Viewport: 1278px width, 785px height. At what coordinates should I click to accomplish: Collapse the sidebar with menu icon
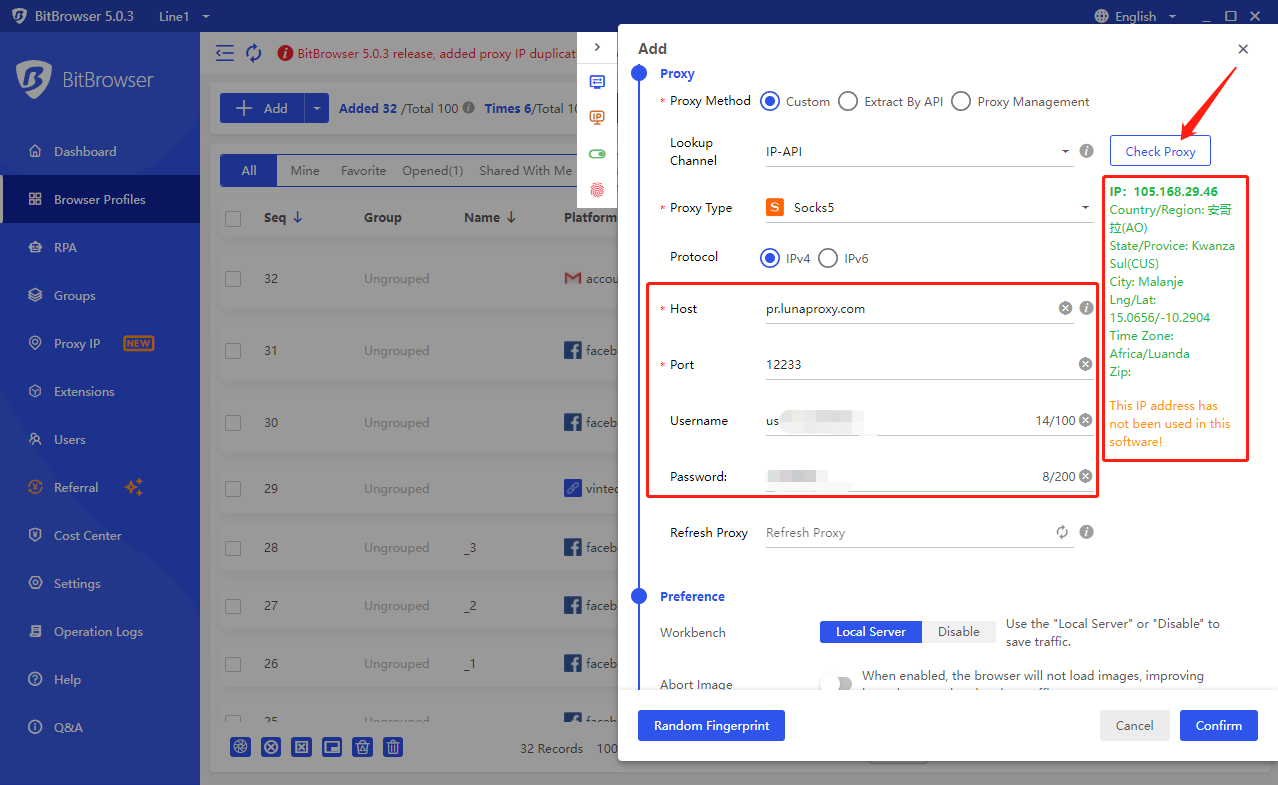225,53
